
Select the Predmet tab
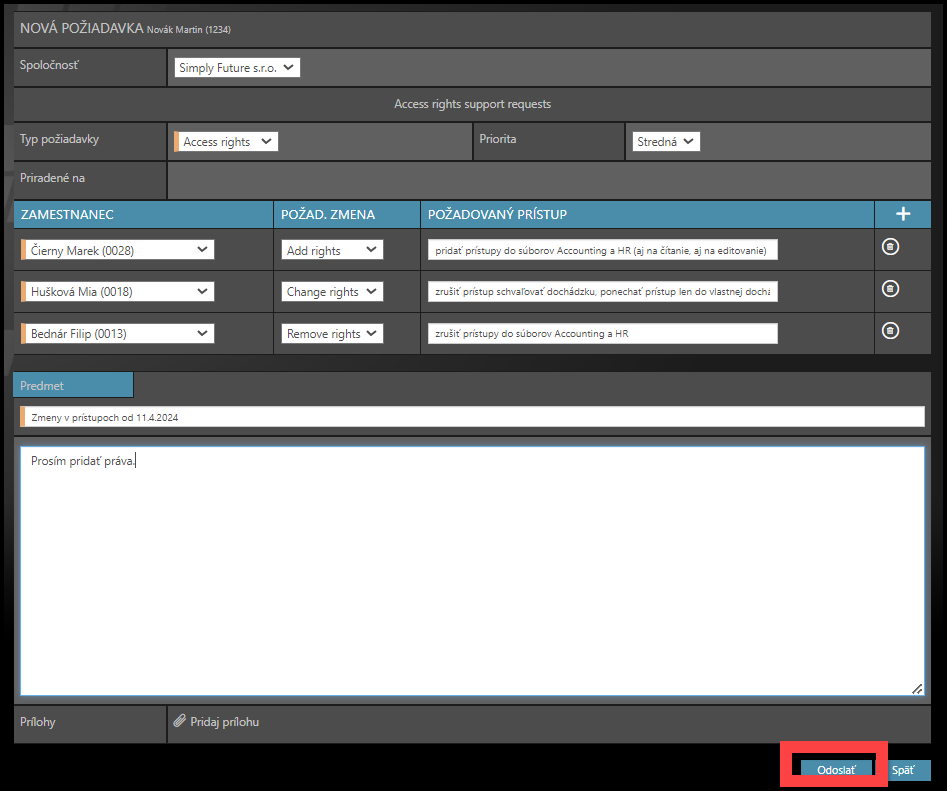coord(73,385)
